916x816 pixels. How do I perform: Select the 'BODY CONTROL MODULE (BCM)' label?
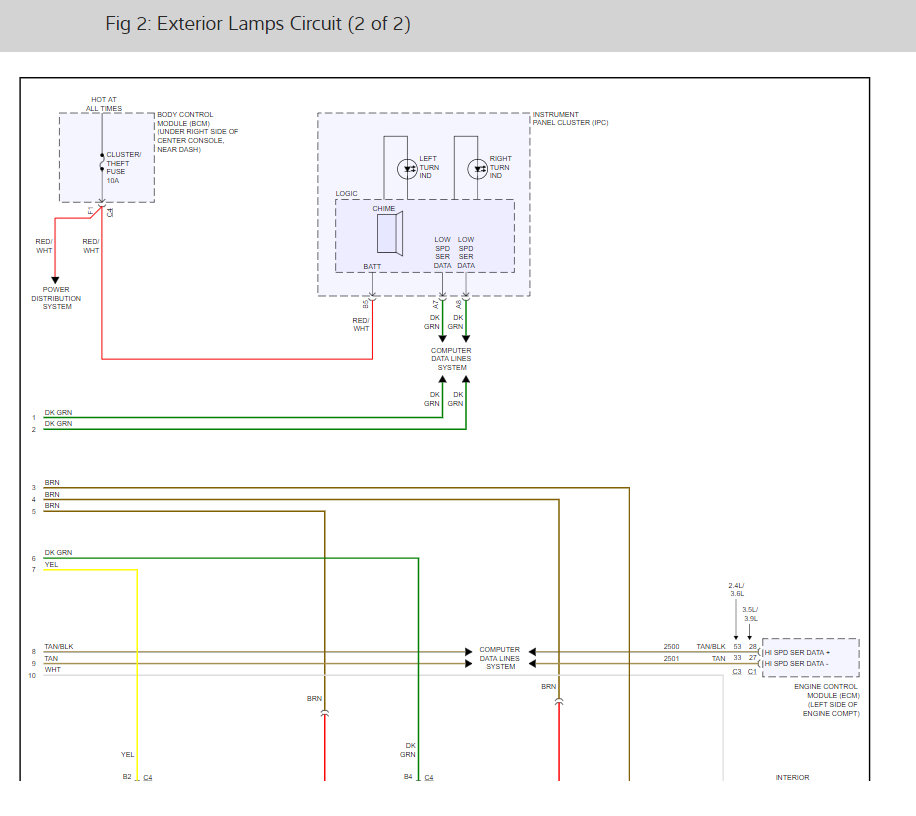[x=185, y=119]
